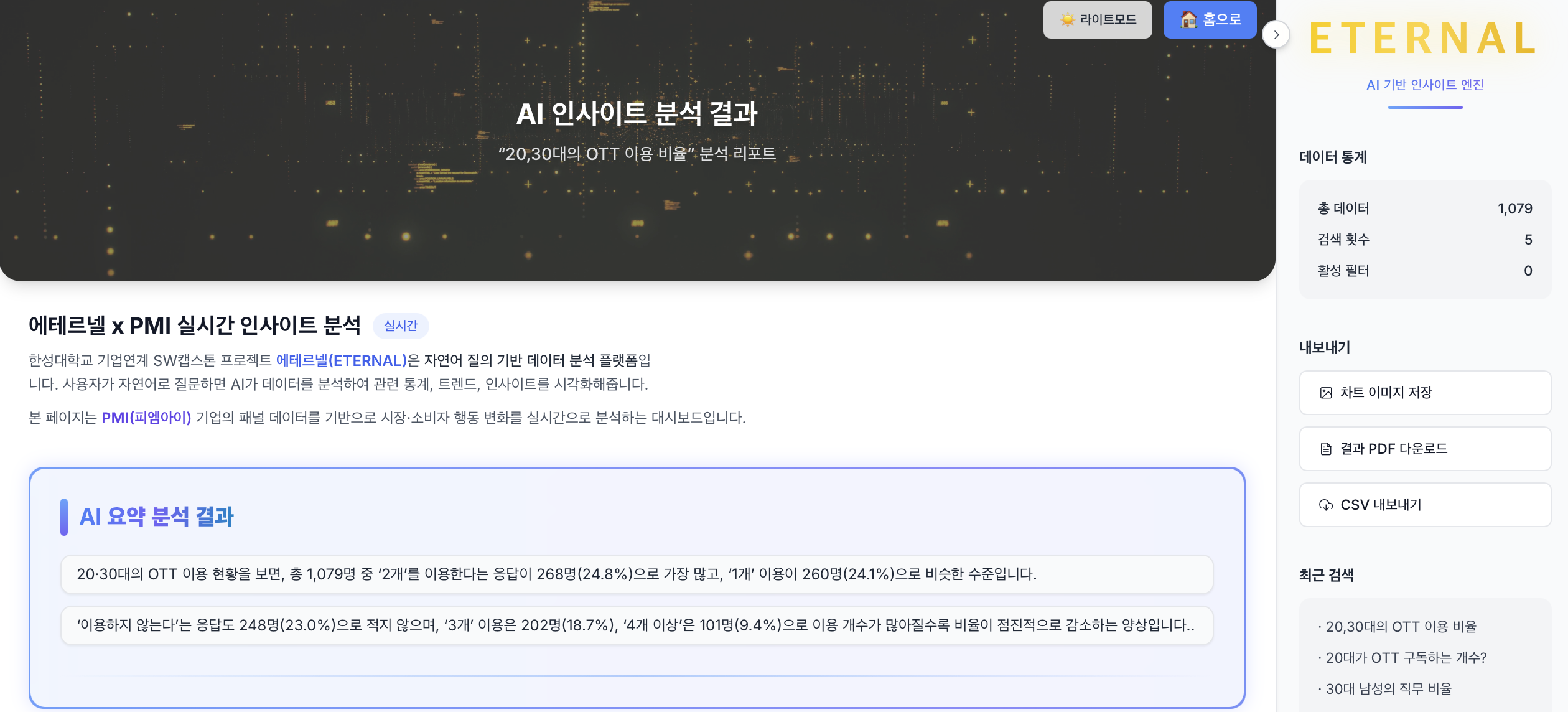This screenshot has width=1568, height=712.
Task: Download results with 결과 PDF 다운로드
Action: pyautogui.click(x=1425, y=449)
